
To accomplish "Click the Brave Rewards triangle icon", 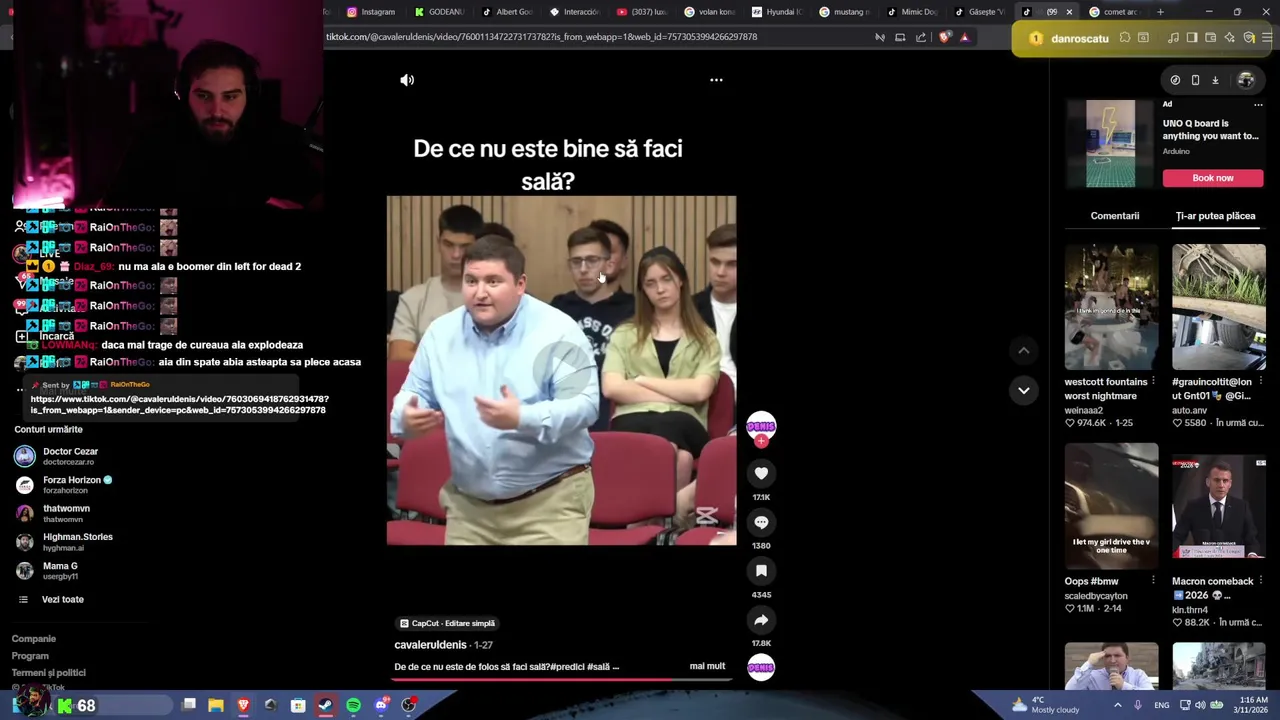I will tap(964, 37).
